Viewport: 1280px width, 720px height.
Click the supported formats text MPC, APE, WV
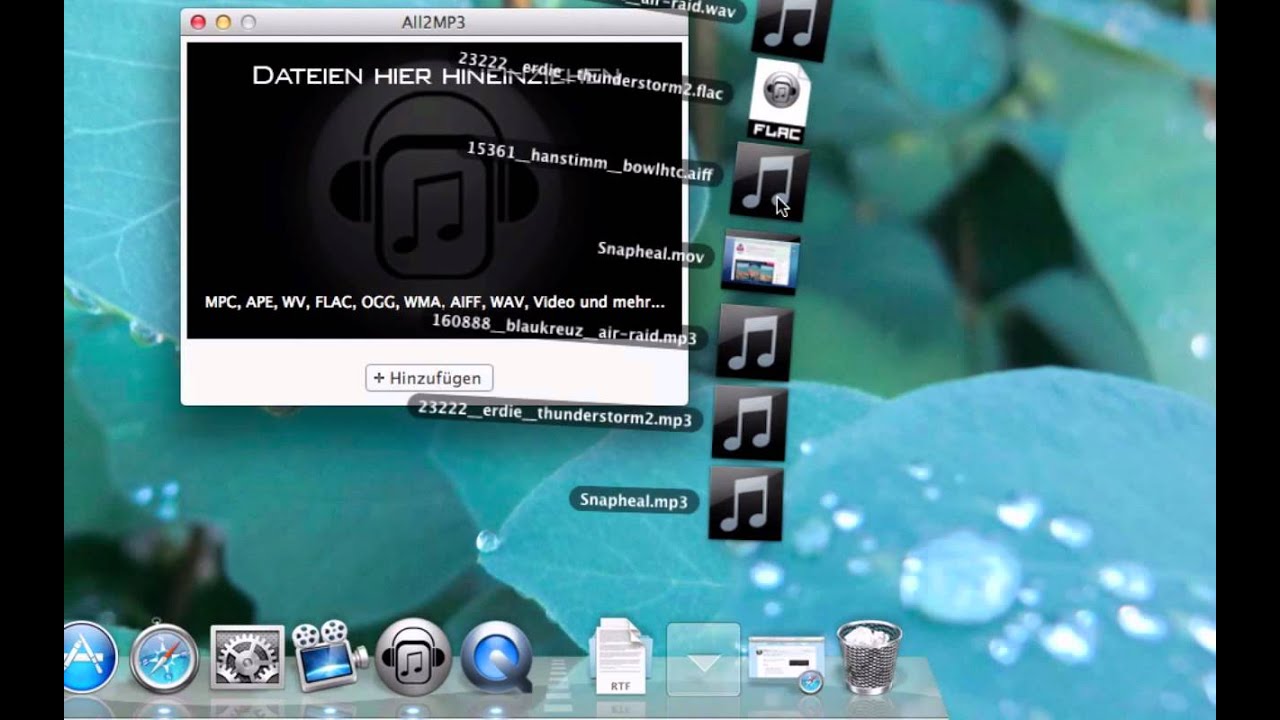tap(434, 302)
